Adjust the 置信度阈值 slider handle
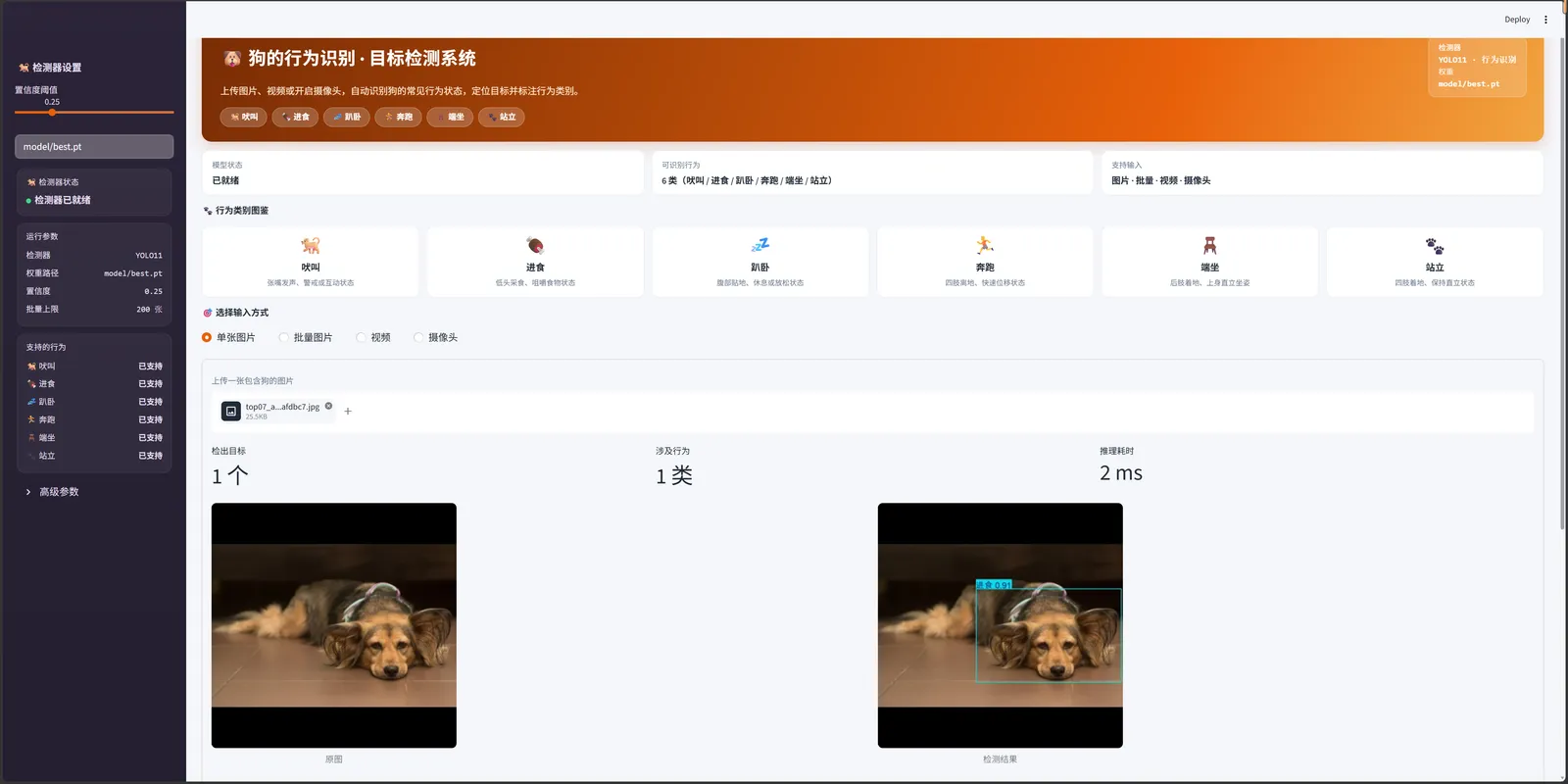The width and height of the screenshot is (1568, 784). [x=52, y=113]
